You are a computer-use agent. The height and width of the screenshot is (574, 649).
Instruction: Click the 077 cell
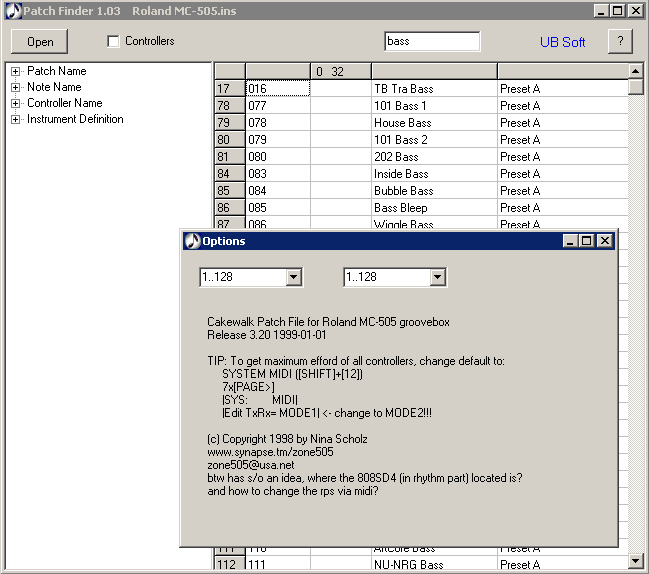pos(278,106)
